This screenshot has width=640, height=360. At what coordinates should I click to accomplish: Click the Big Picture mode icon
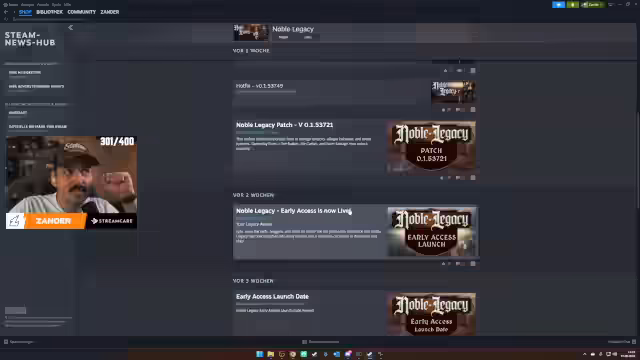tap(611, 4)
